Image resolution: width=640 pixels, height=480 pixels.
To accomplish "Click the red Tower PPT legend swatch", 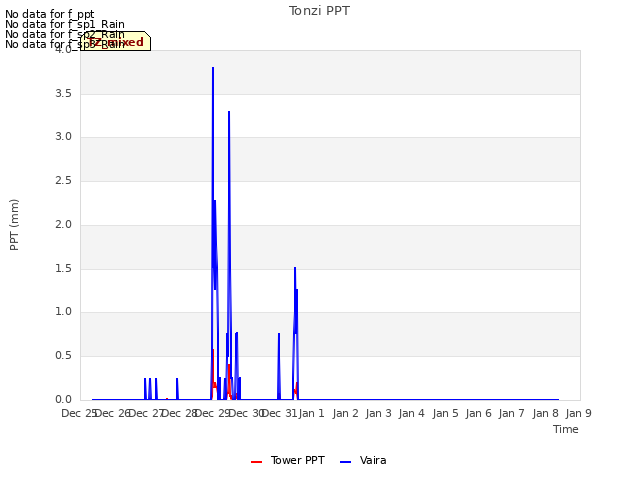I will [256, 462].
